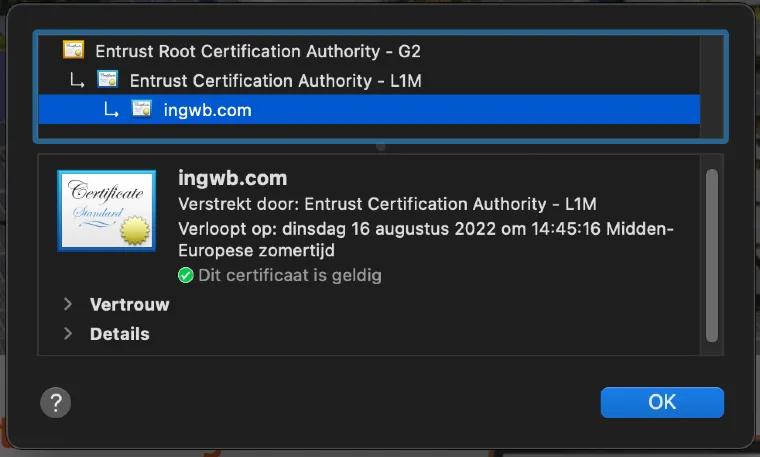
Task: Click the bold ingwb.com certificate title
Action: click(233, 178)
